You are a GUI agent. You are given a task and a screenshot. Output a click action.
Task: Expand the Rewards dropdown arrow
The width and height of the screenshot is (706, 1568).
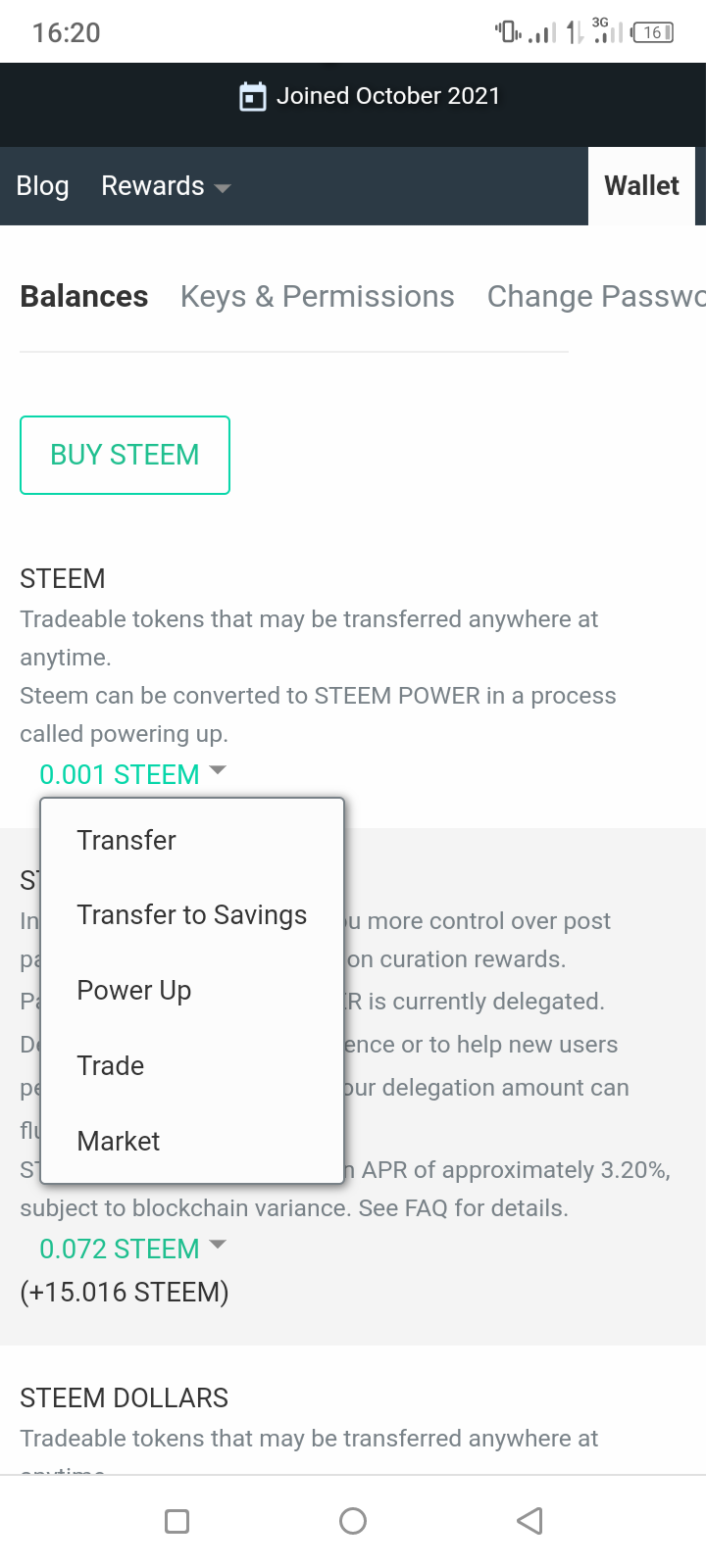pyautogui.click(x=223, y=187)
